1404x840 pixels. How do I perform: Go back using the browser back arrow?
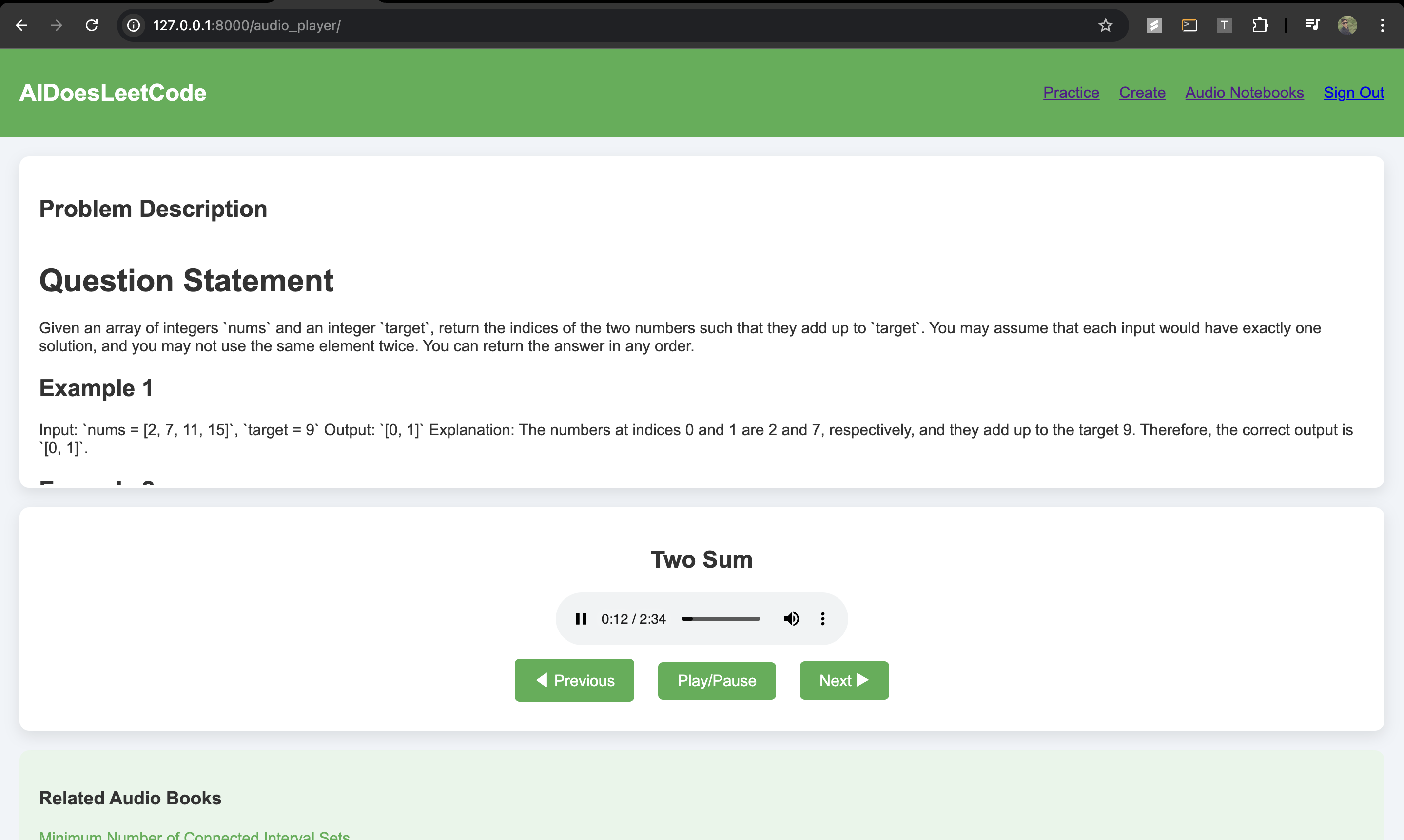pyautogui.click(x=21, y=25)
